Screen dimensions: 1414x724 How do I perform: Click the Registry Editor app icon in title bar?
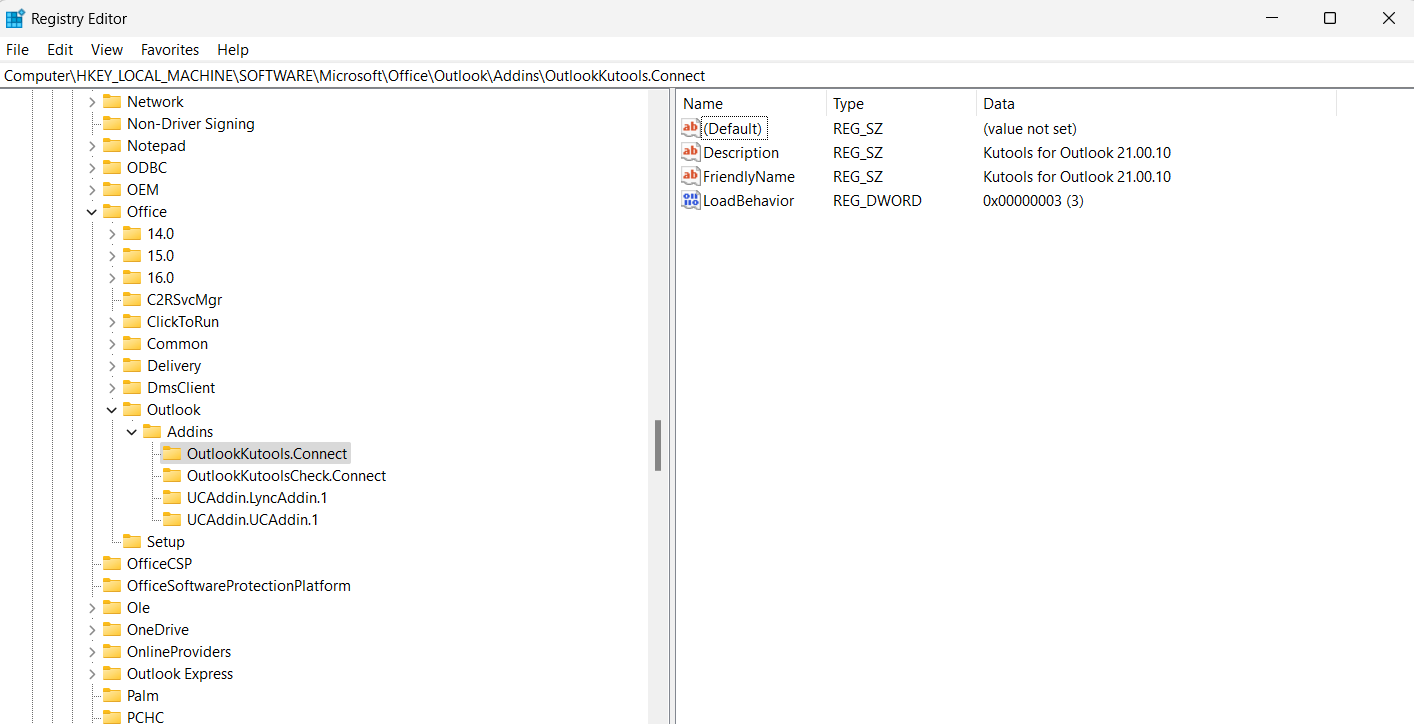coord(15,18)
